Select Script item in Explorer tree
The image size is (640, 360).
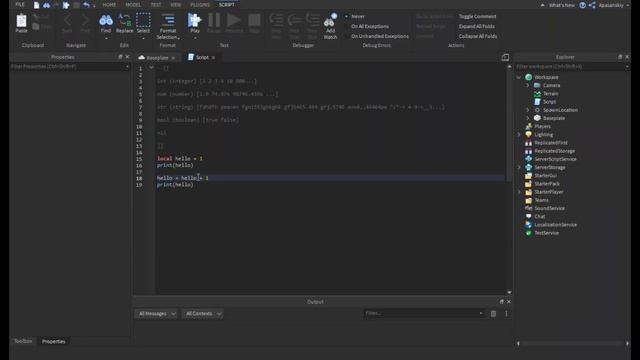pos(549,102)
